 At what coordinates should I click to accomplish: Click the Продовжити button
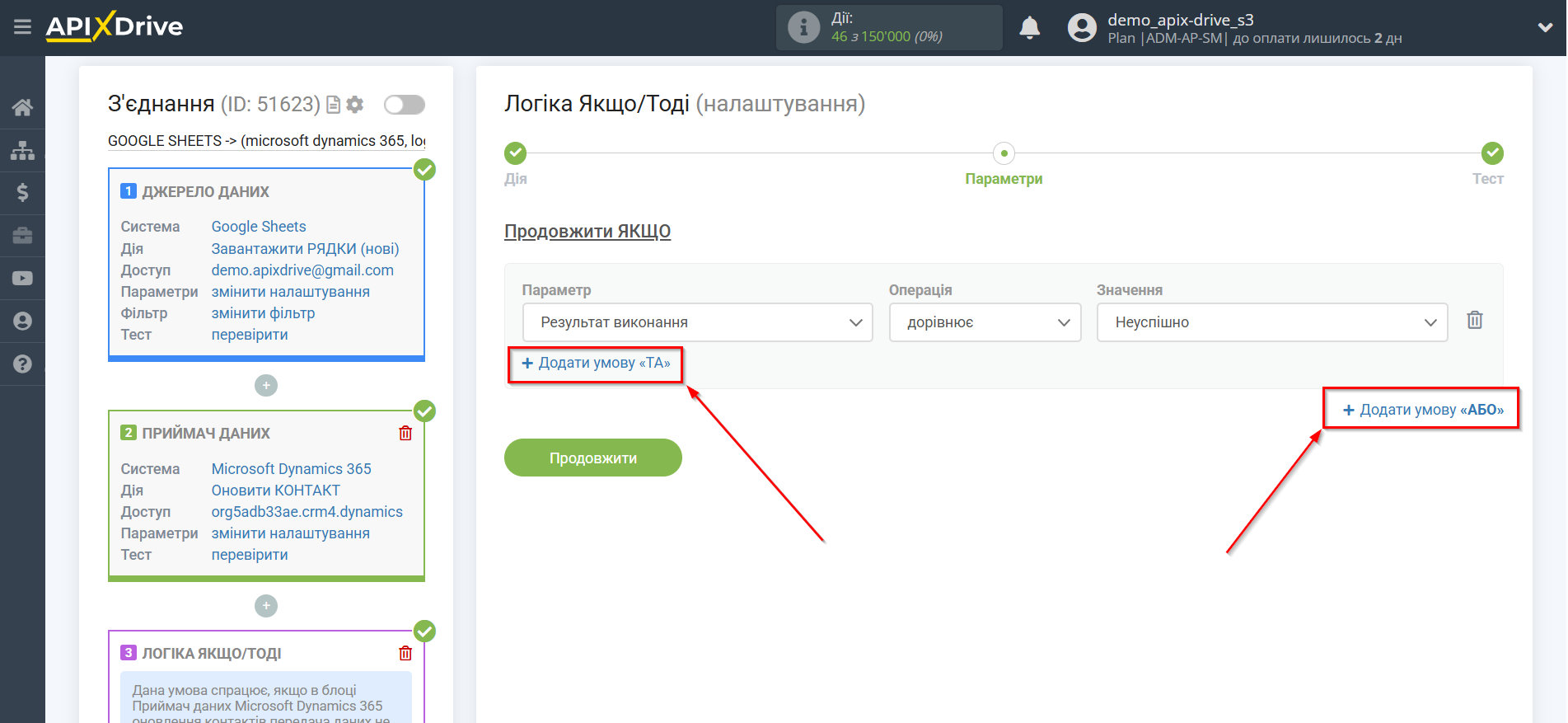[593, 458]
